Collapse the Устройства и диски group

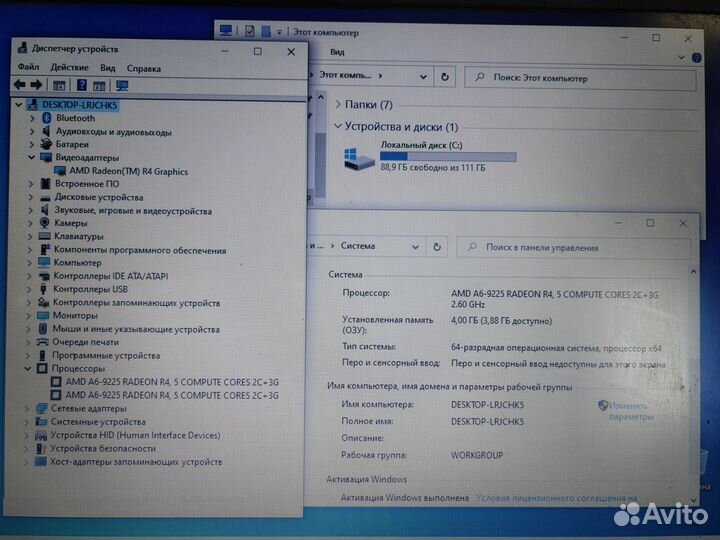click(x=338, y=125)
